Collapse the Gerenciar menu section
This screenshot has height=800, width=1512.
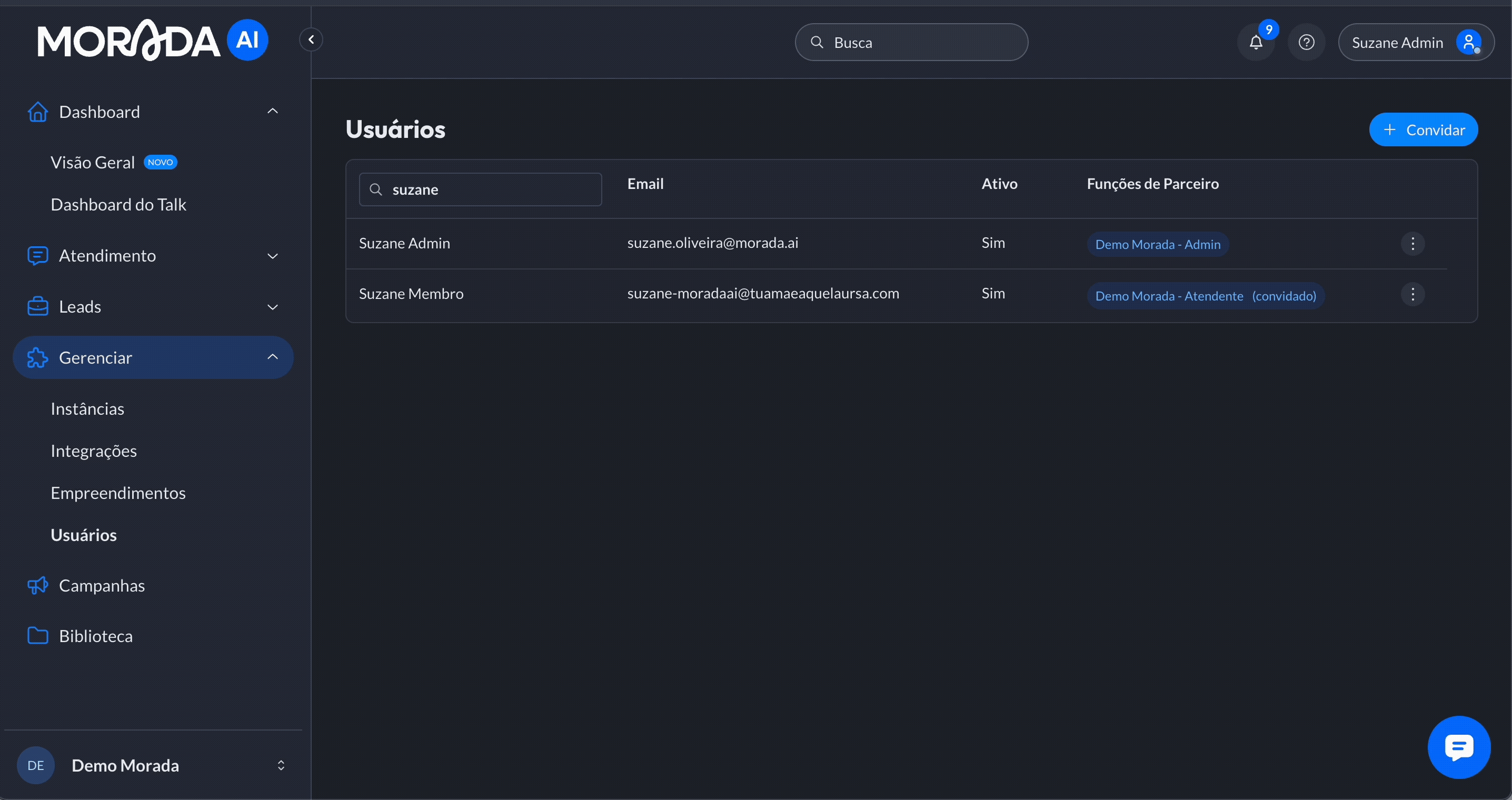pos(272,357)
